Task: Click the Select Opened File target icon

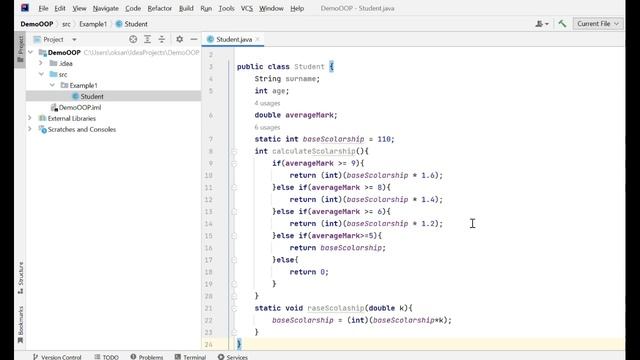Action: [x=133, y=39]
